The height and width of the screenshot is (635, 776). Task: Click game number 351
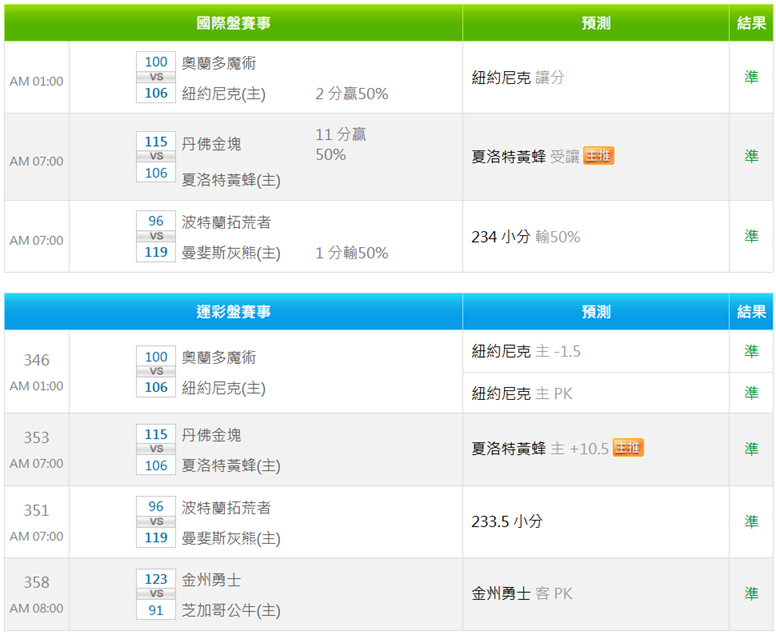pos(37,510)
